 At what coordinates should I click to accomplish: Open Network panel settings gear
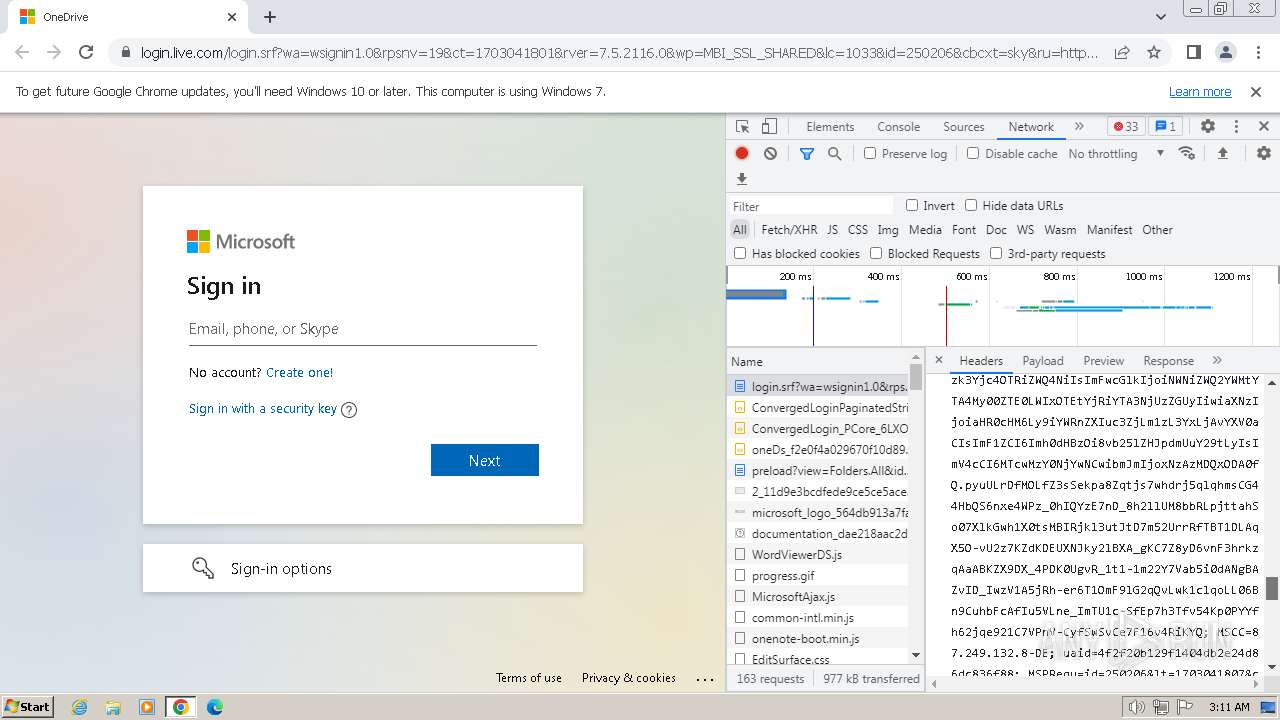pos(1264,154)
